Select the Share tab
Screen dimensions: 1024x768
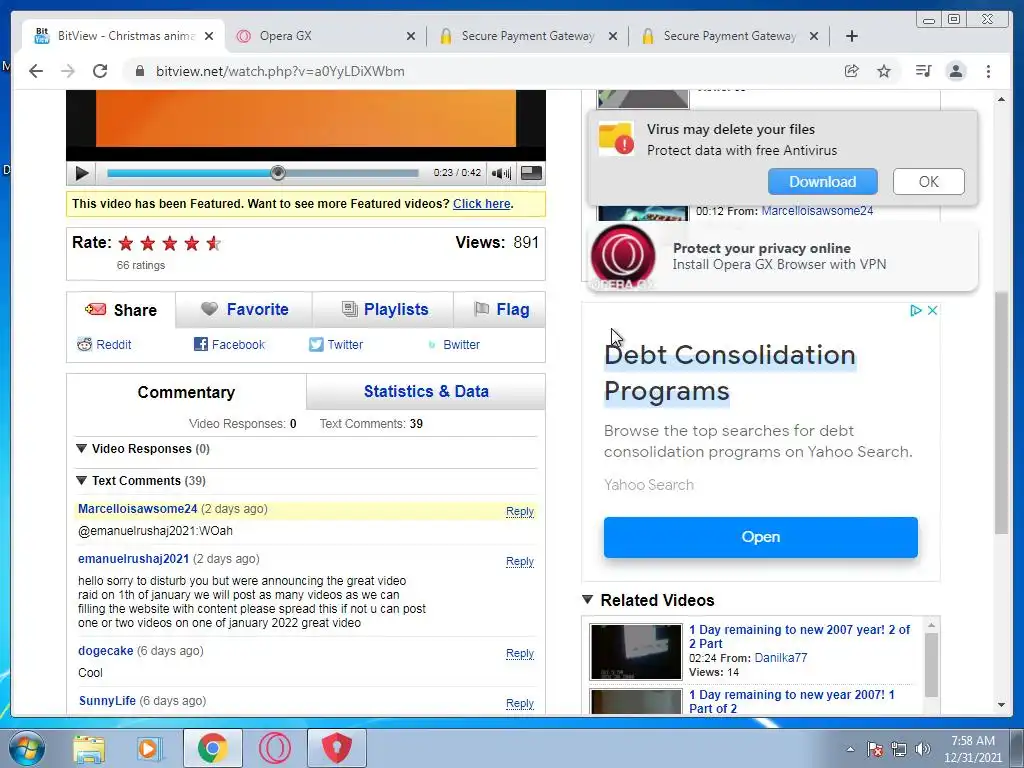click(x=121, y=310)
